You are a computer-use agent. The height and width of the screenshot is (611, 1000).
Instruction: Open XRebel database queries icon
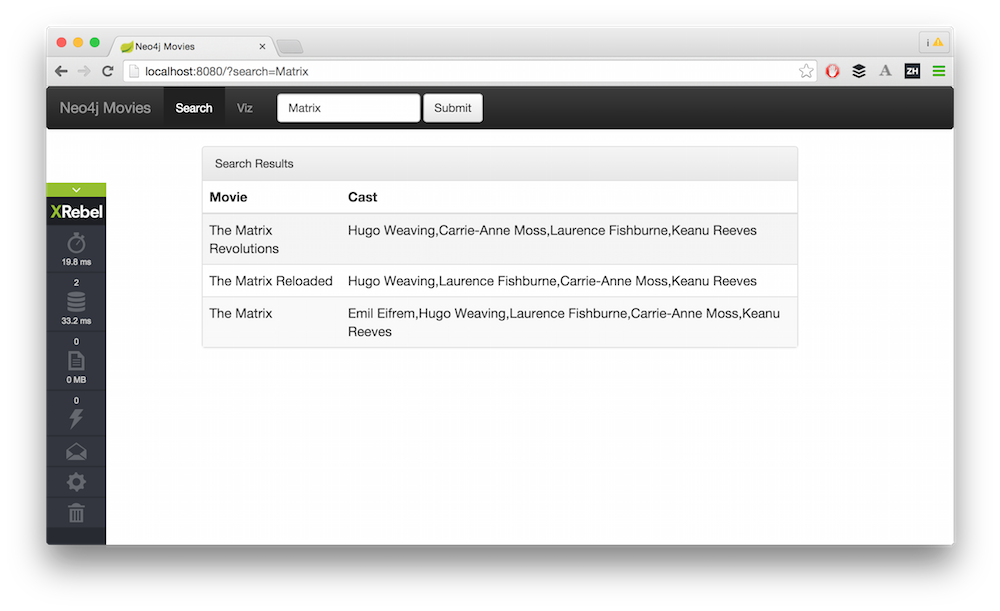76,302
